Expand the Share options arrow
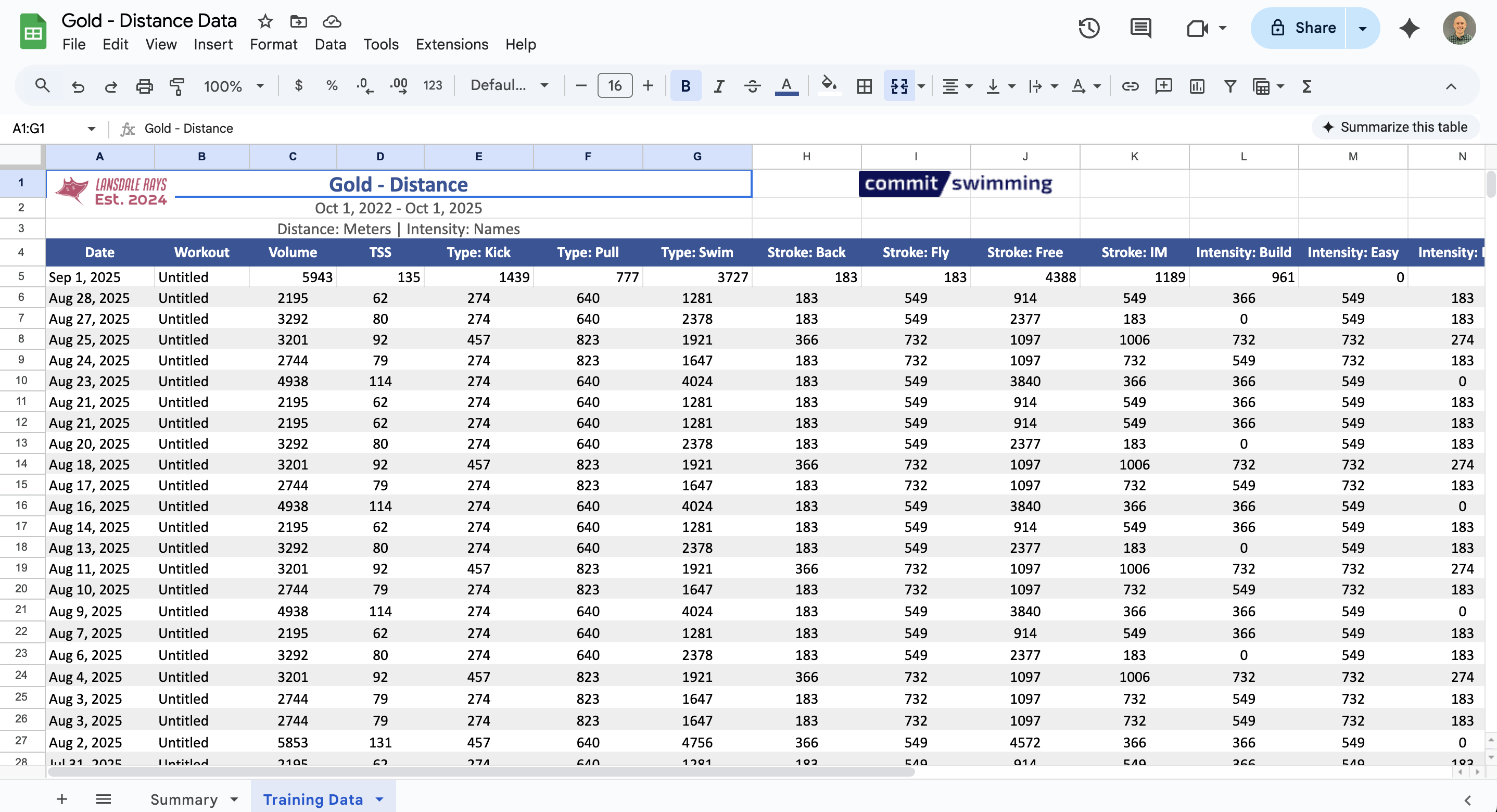The image size is (1497, 812). coord(1362,28)
